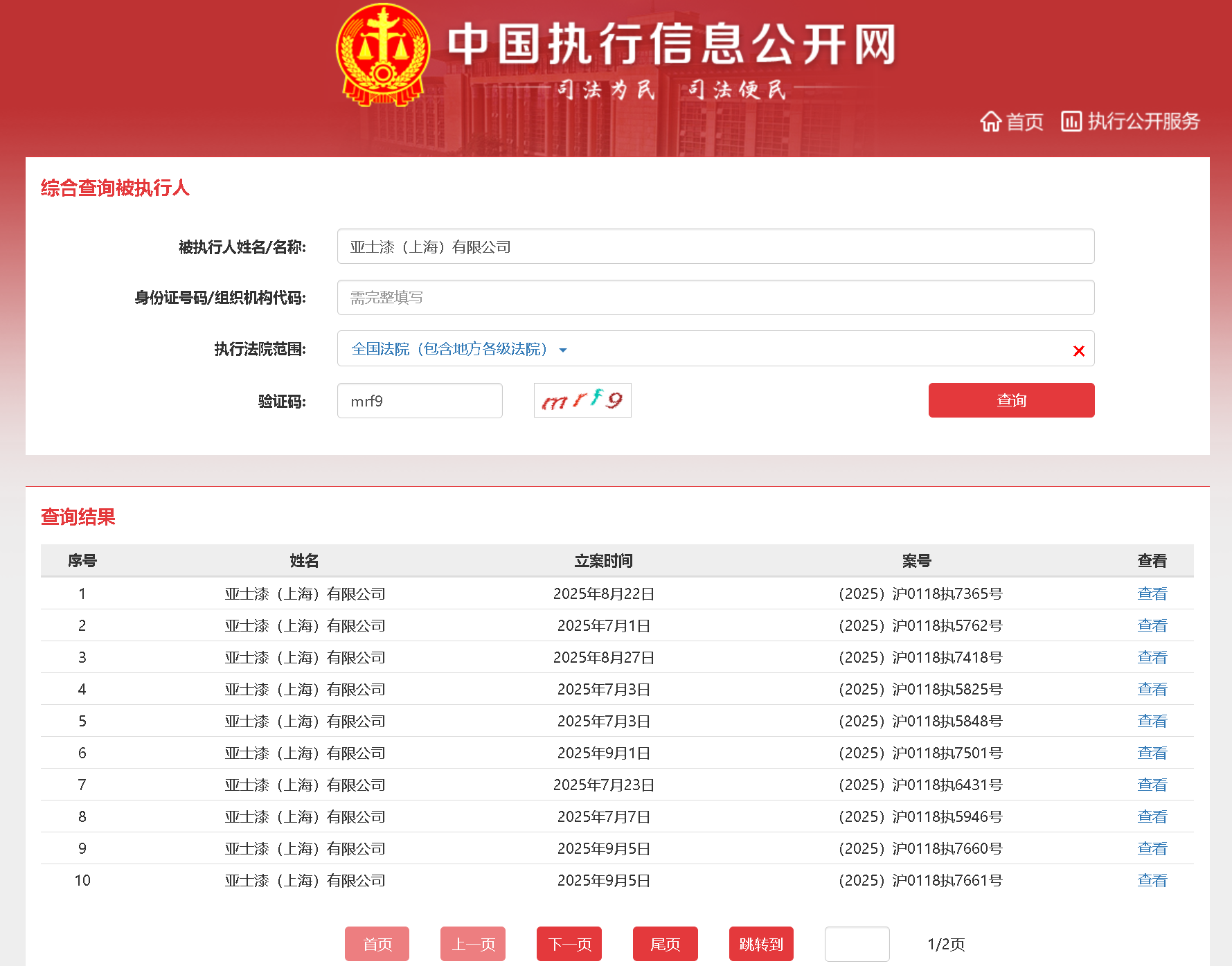Click case number 沪0118执7418号 text

pos(920,657)
